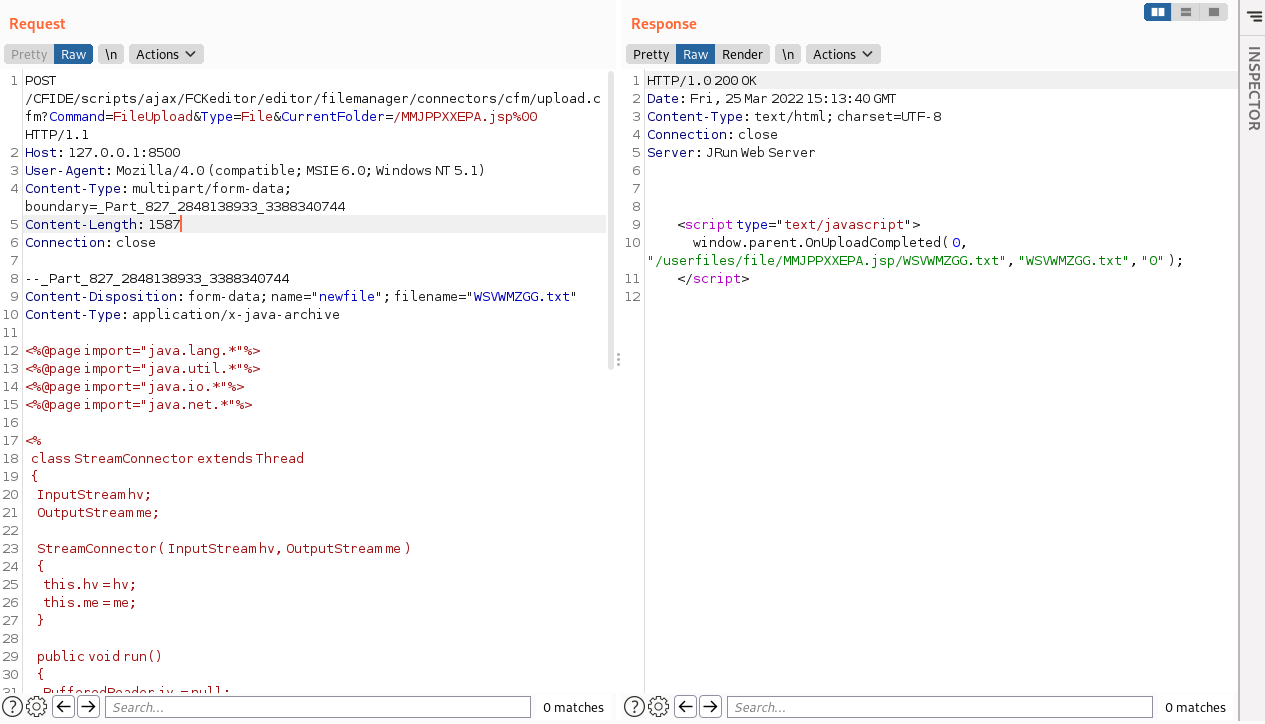This screenshot has width=1265, height=724.
Task: Click the /userfiles/file/MMJPPXXEPA.jsp path string
Action: coord(826,260)
